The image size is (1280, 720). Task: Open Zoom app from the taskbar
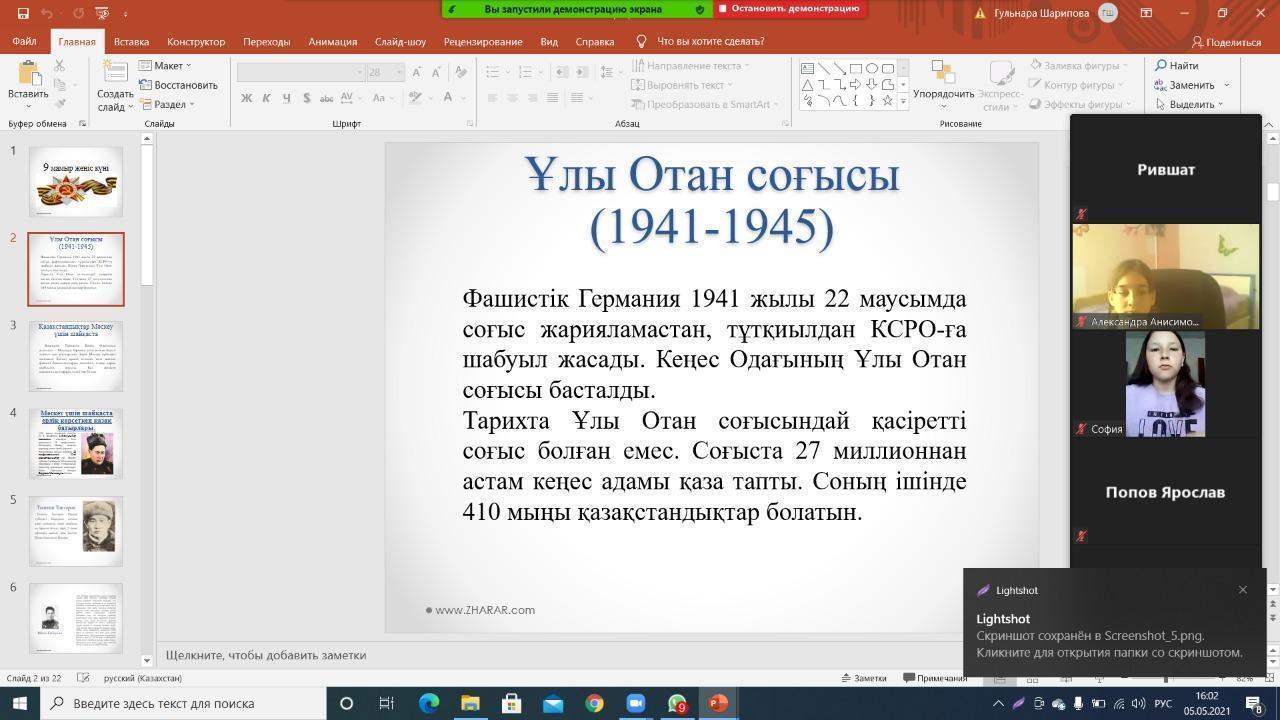pos(635,703)
